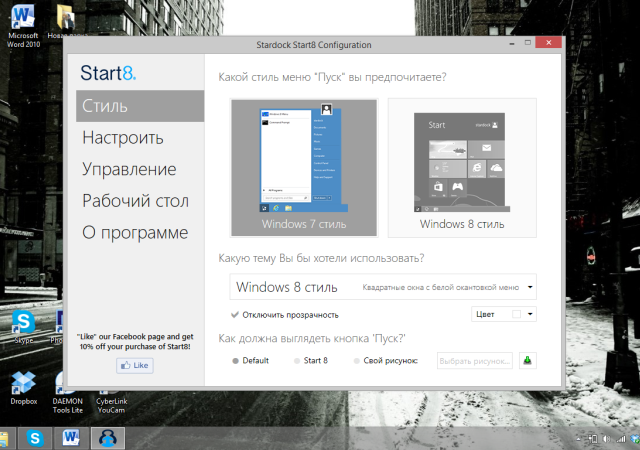This screenshot has width=640, height=450.
Task: Click the Facebook Like button
Action: point(135,365)
